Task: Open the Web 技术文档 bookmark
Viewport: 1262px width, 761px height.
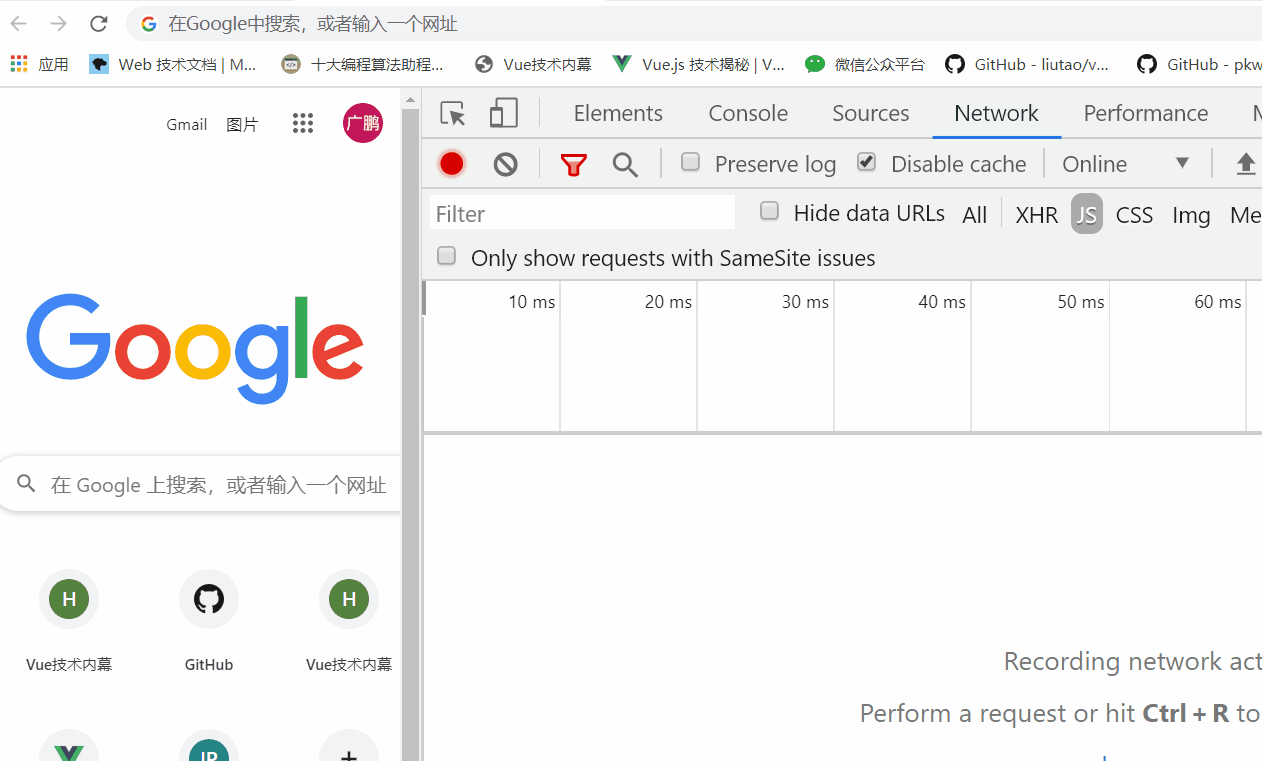Action: tap(173, 64)
